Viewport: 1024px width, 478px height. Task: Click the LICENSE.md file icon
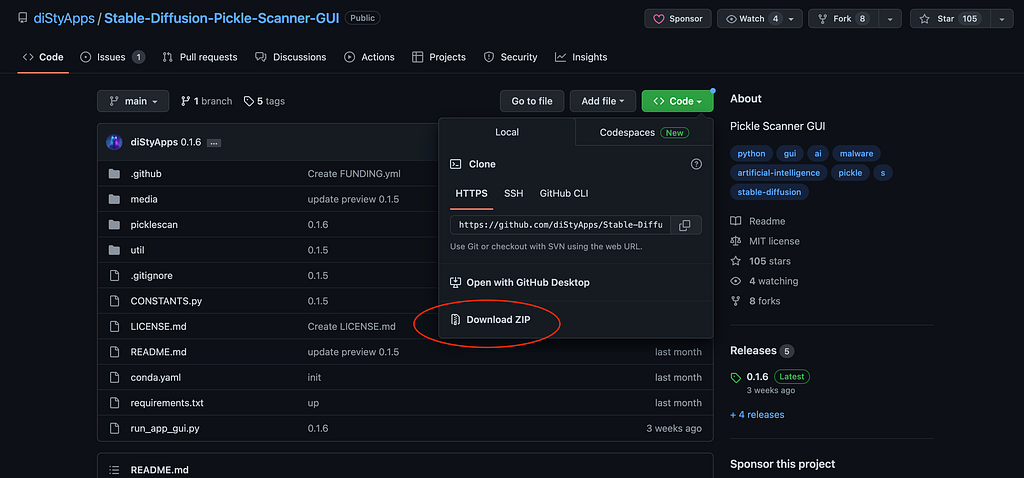(115, 327)
